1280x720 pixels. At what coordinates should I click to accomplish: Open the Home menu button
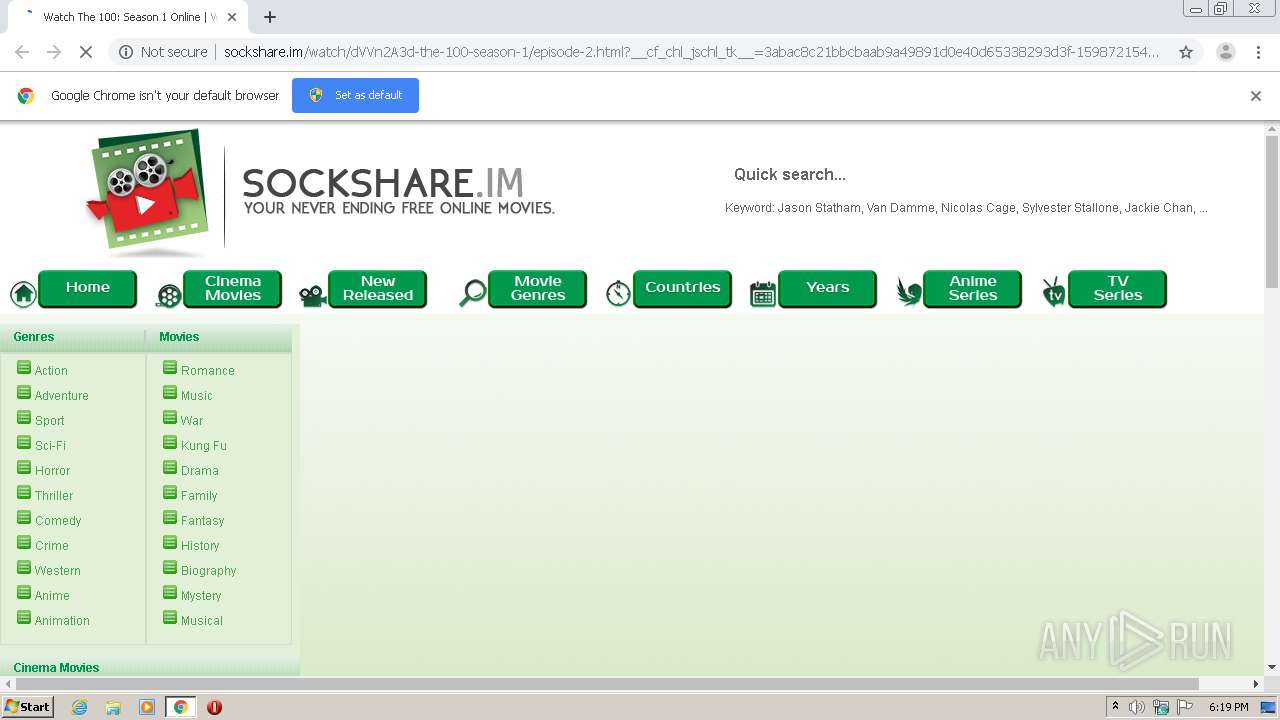click(x=88, y=288)
